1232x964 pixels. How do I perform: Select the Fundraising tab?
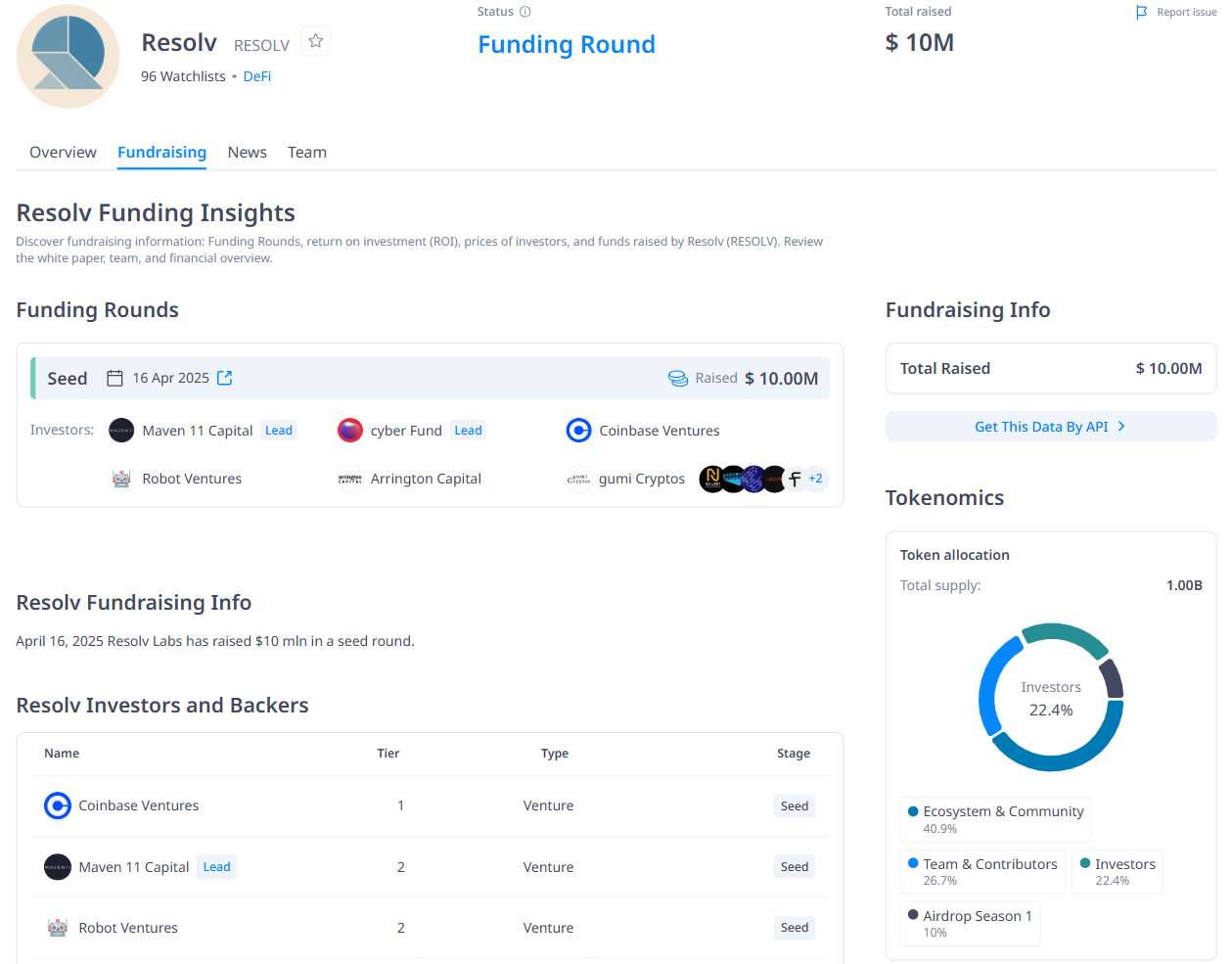(x=161, y=153)
